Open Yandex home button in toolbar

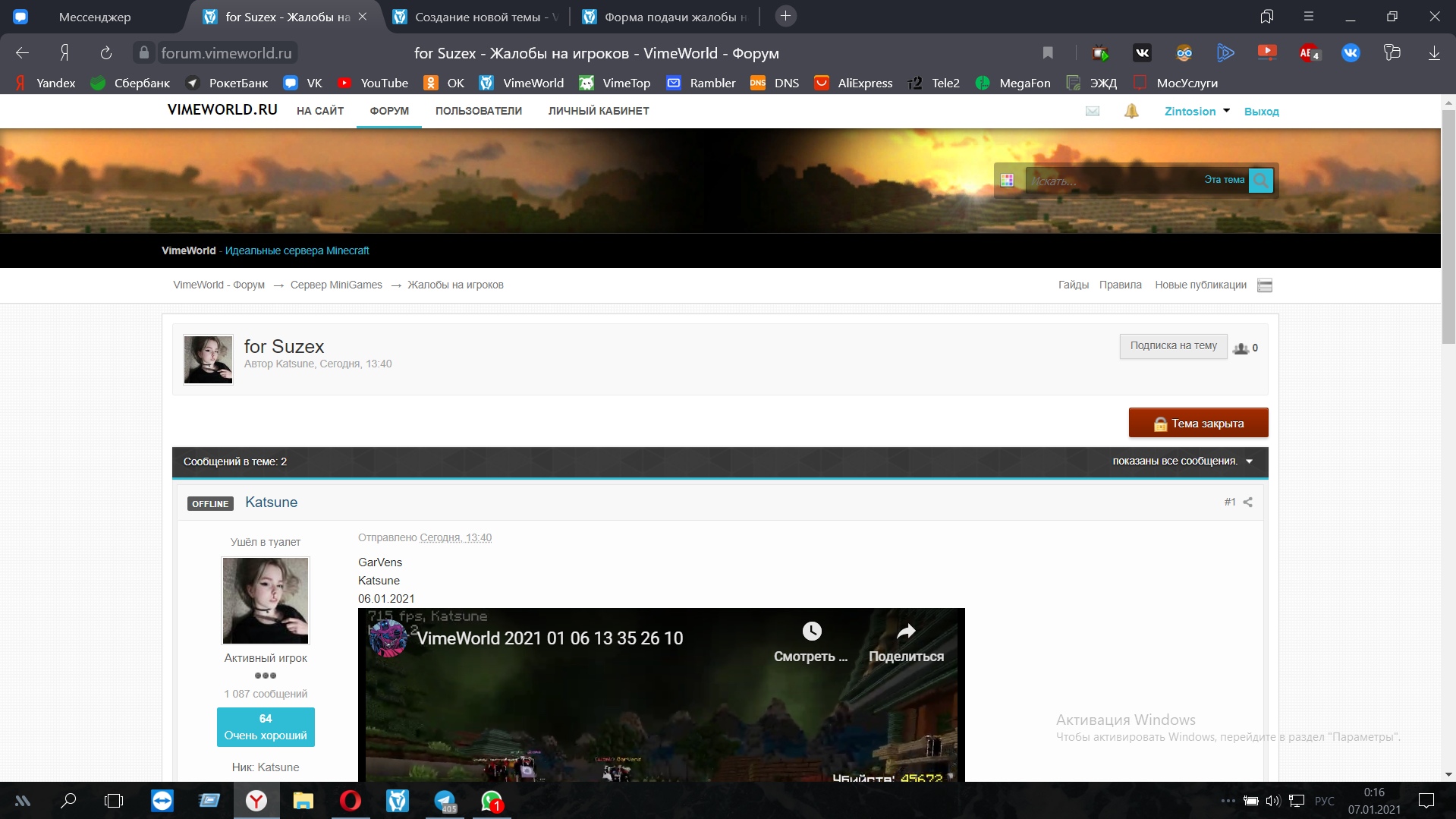point(64,53)
